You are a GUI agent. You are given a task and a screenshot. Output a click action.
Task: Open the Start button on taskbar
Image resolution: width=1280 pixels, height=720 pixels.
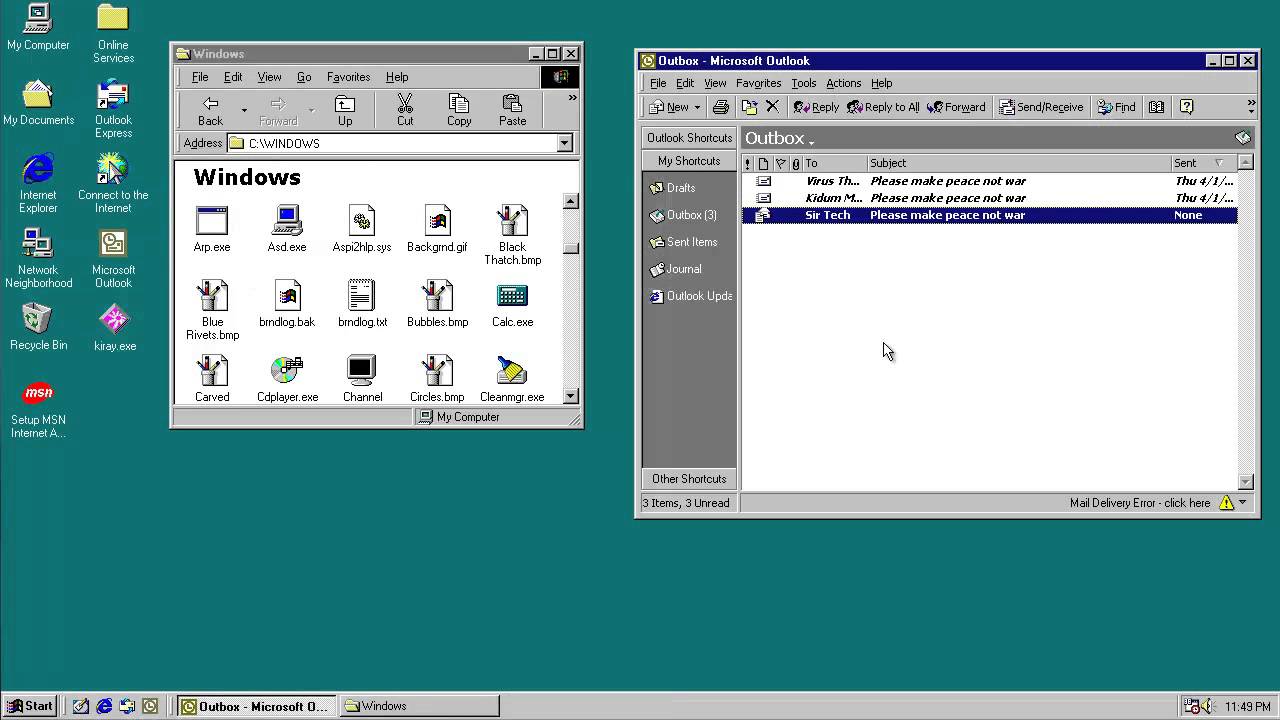point(30,706)
